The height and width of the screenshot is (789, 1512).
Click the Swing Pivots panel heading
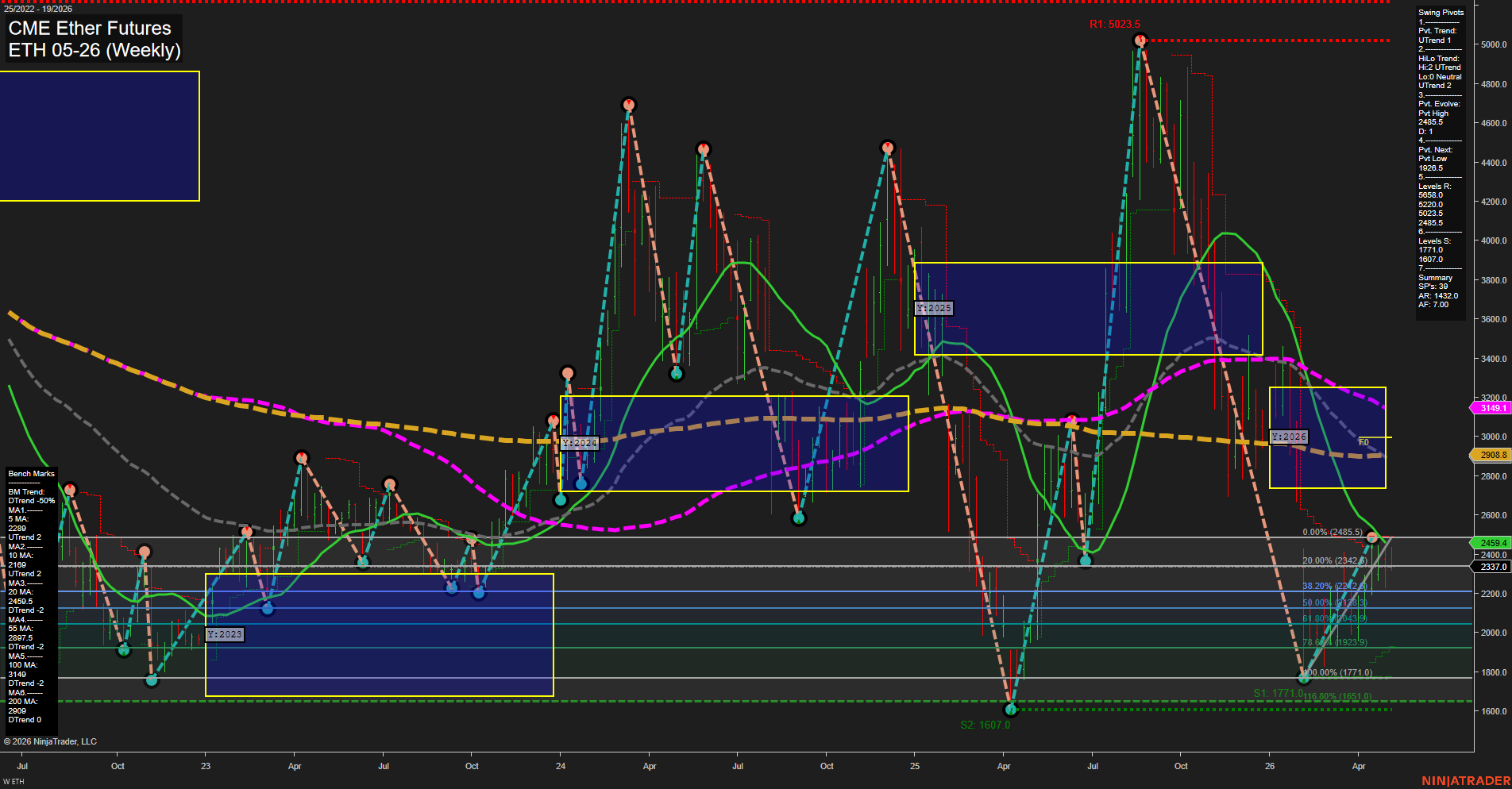[1441, 13]
